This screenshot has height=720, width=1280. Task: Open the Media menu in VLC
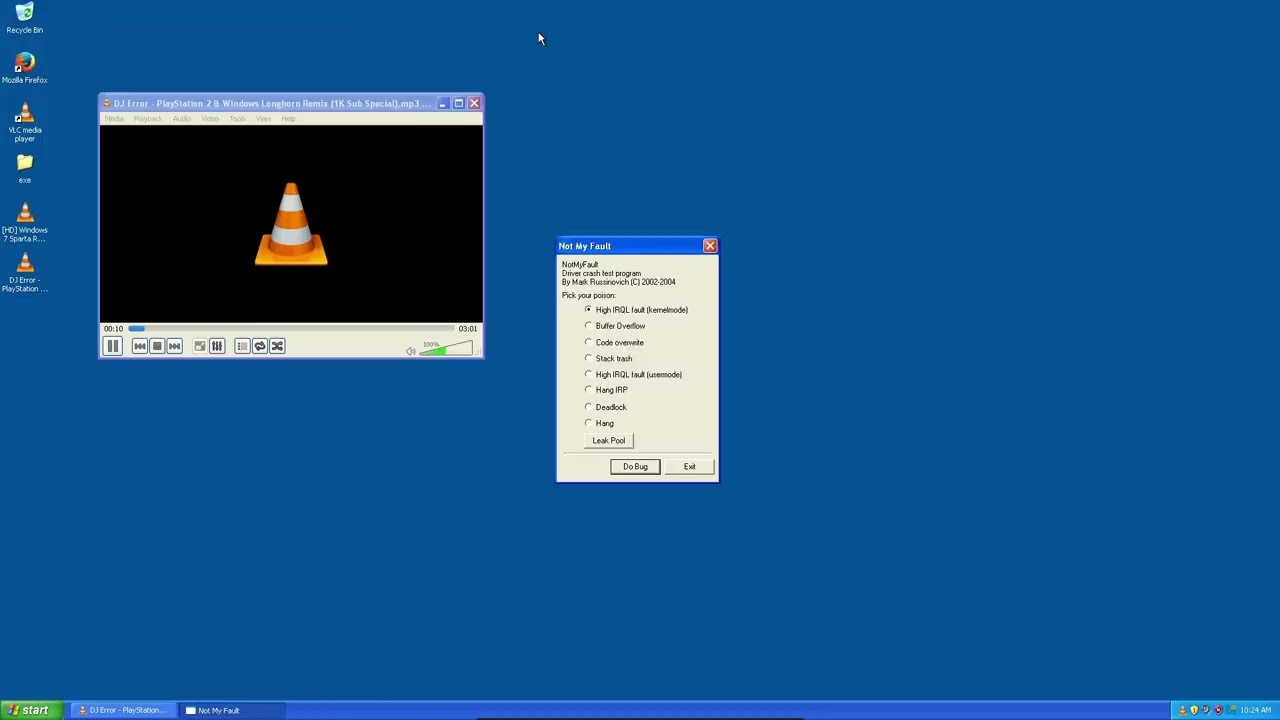114,119
